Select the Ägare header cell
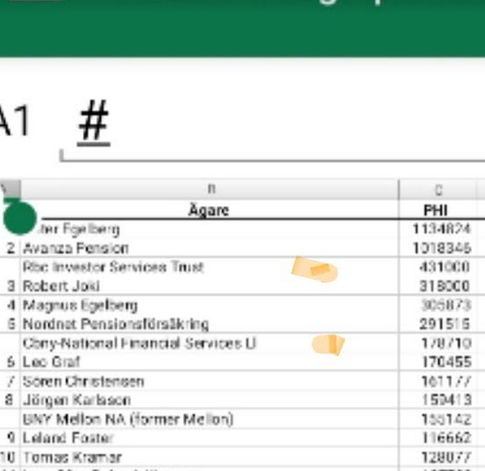Screen dimensions: 485x471 click(210, 210)
